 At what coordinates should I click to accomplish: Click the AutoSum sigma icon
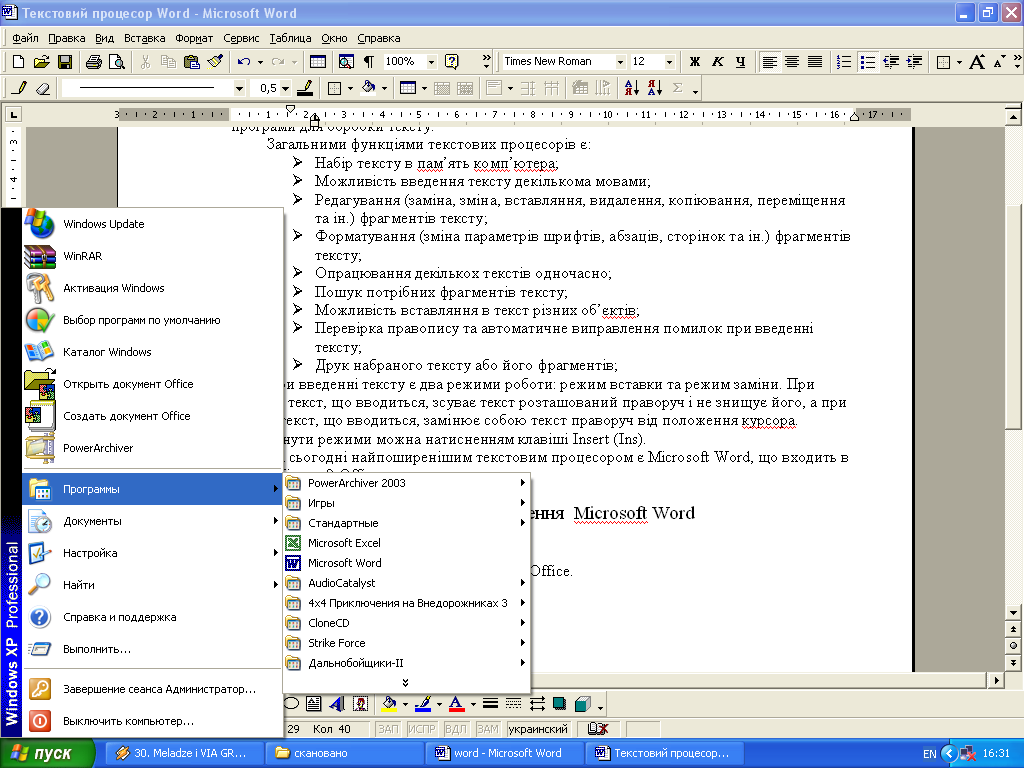[x=678, y=88]
